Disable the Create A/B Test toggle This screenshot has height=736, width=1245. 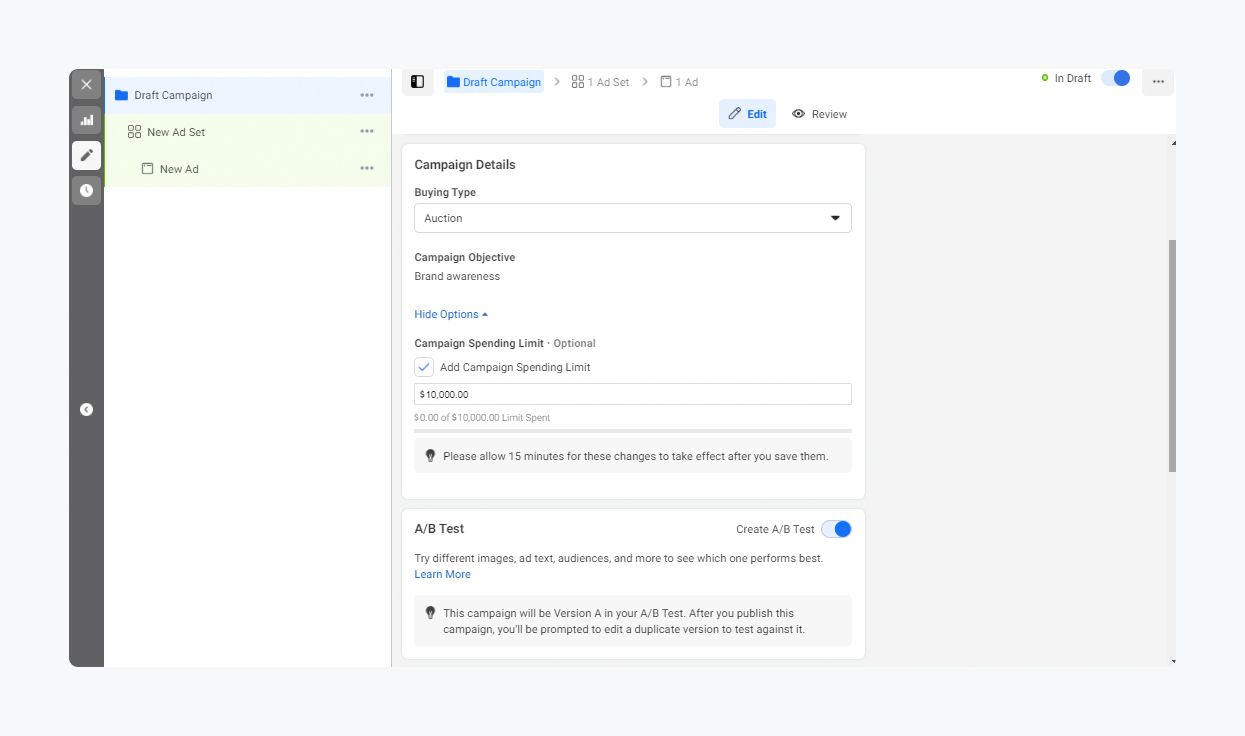836,529
